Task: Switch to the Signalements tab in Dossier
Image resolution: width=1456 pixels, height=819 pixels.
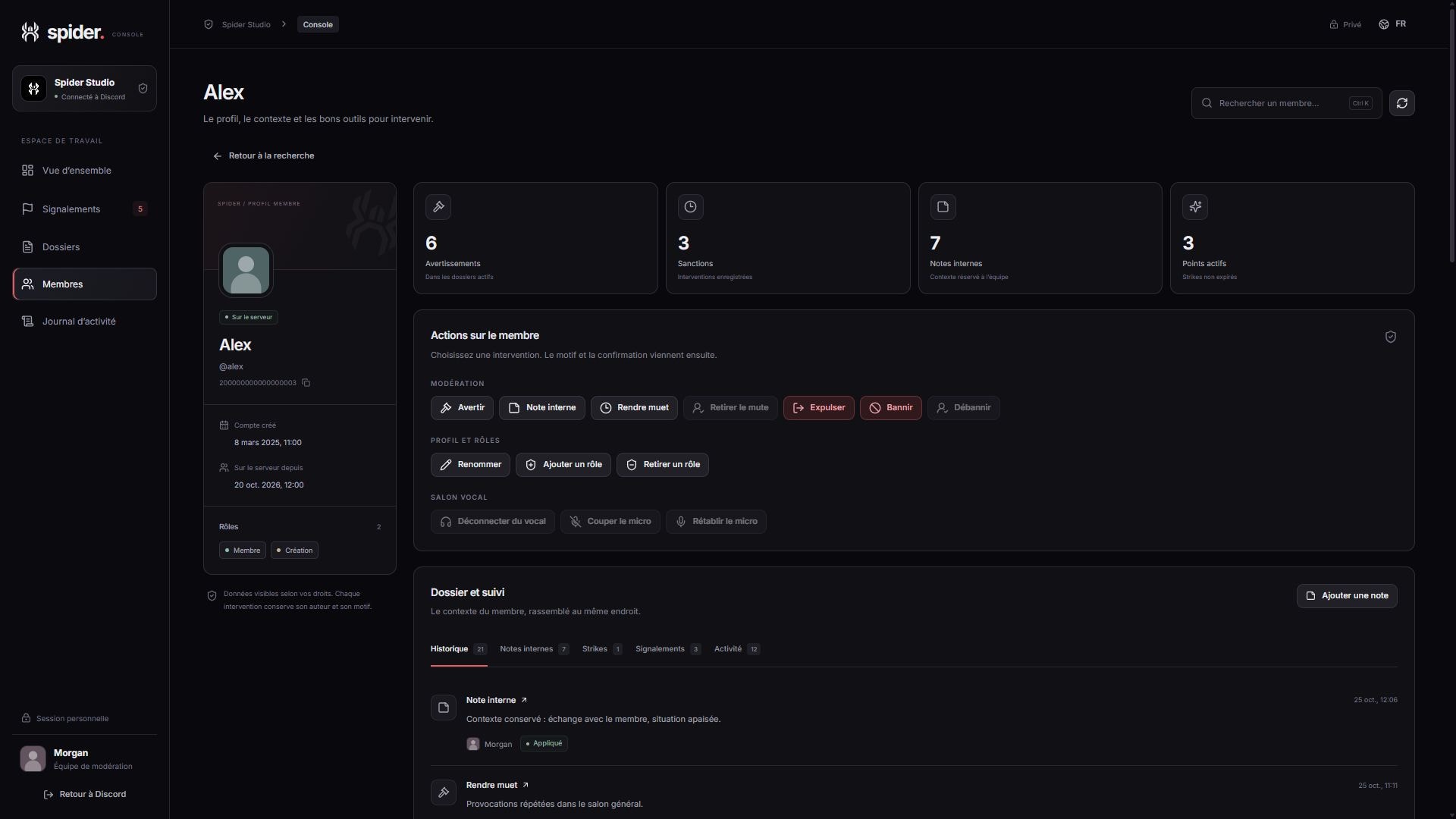Action: click(668, 649)
